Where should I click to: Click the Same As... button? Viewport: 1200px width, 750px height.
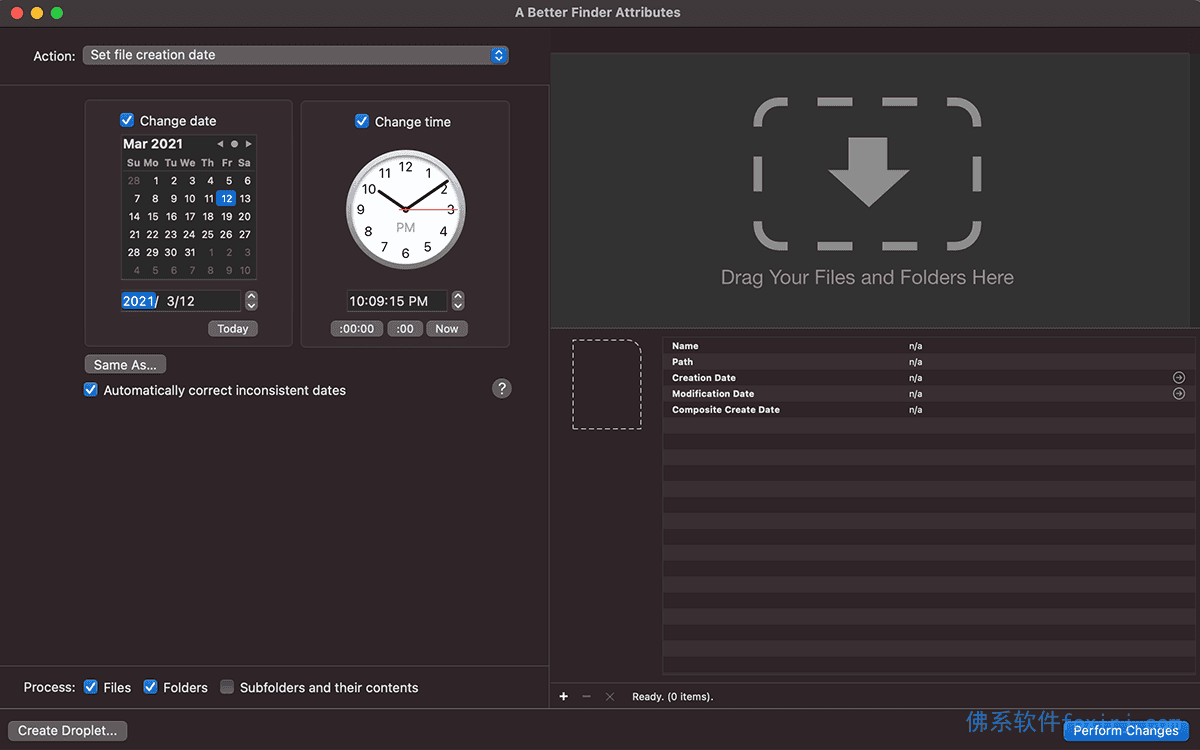(125, 364)
